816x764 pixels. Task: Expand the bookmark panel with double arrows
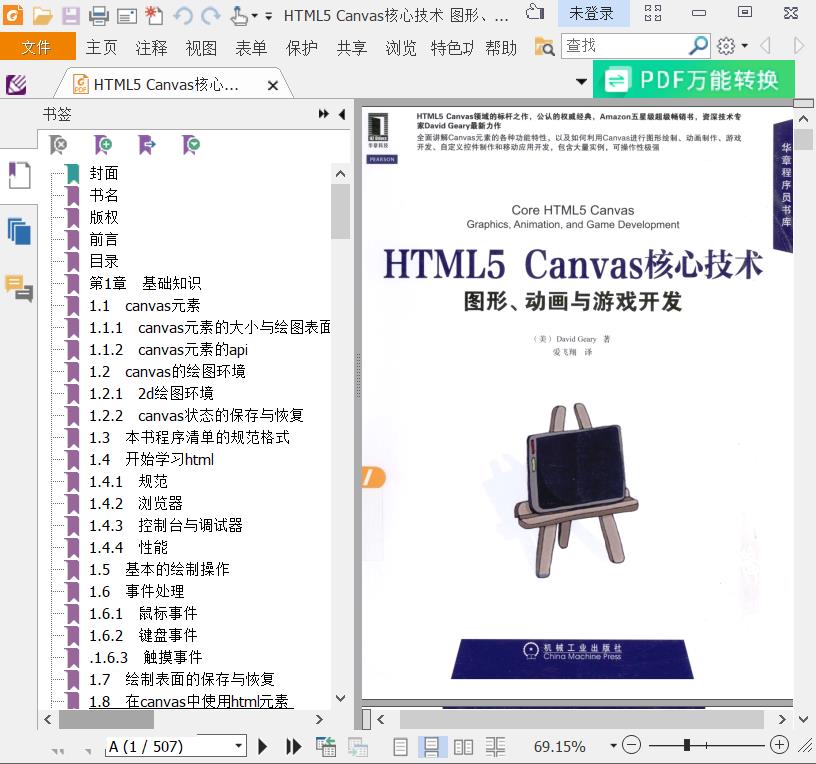(x=324, y=113)
